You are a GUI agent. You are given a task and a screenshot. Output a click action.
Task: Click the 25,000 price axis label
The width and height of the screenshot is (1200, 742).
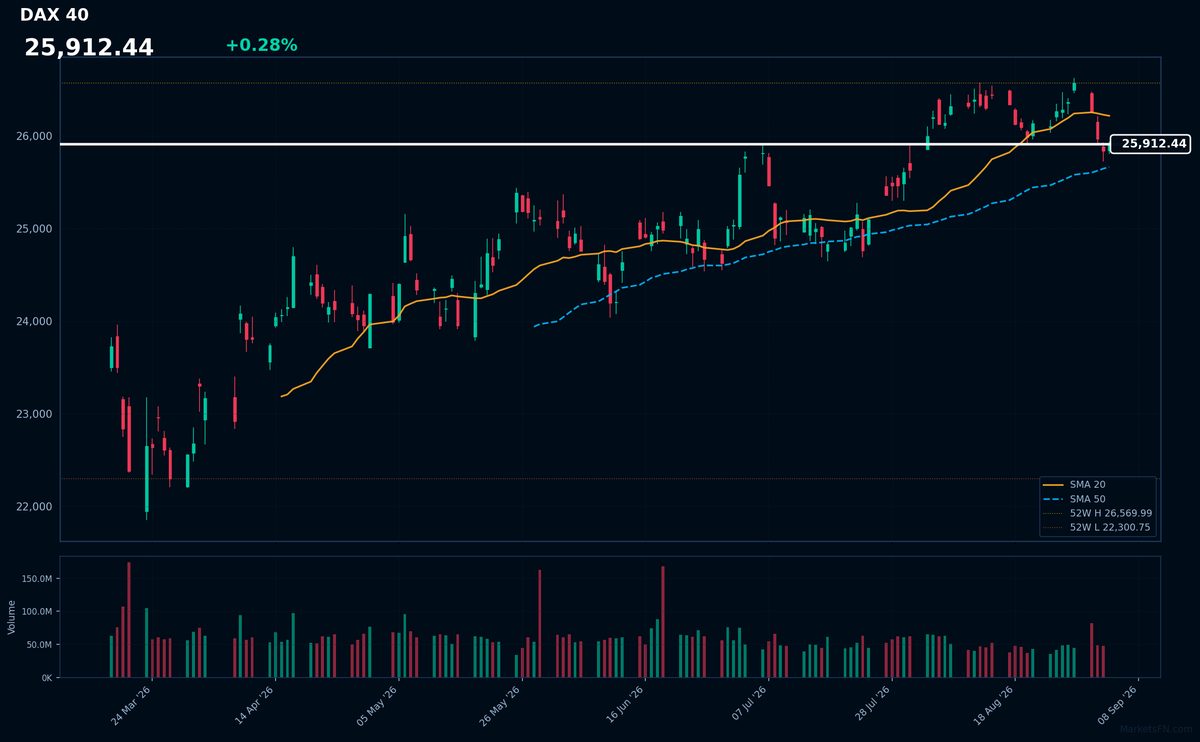pyautogui.click(x=34, y=229)
